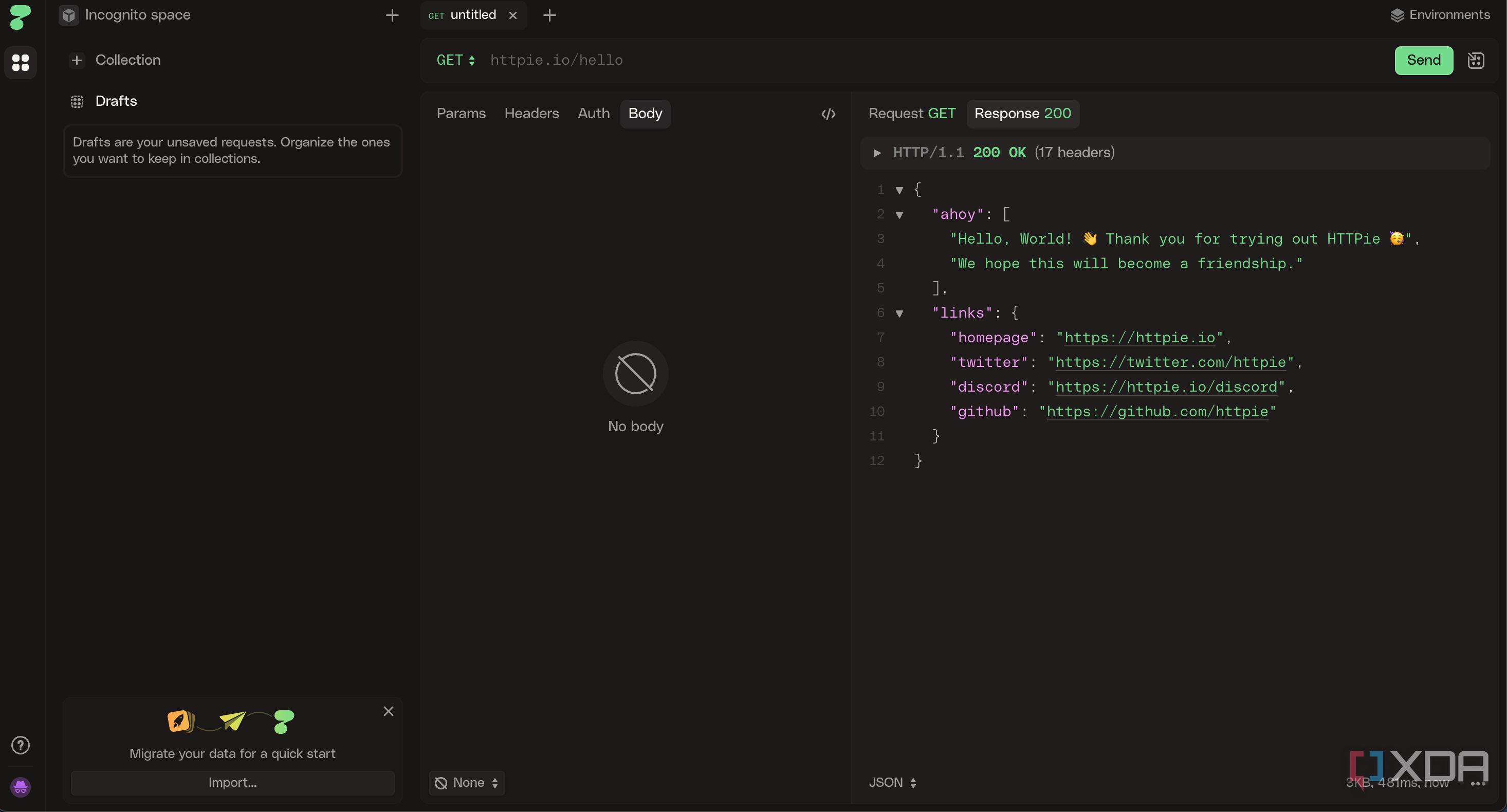Image resolution: width=1507 pixels, height=812 pixels.
Task: Select the Body tab
Action: (x=645, y=114)
